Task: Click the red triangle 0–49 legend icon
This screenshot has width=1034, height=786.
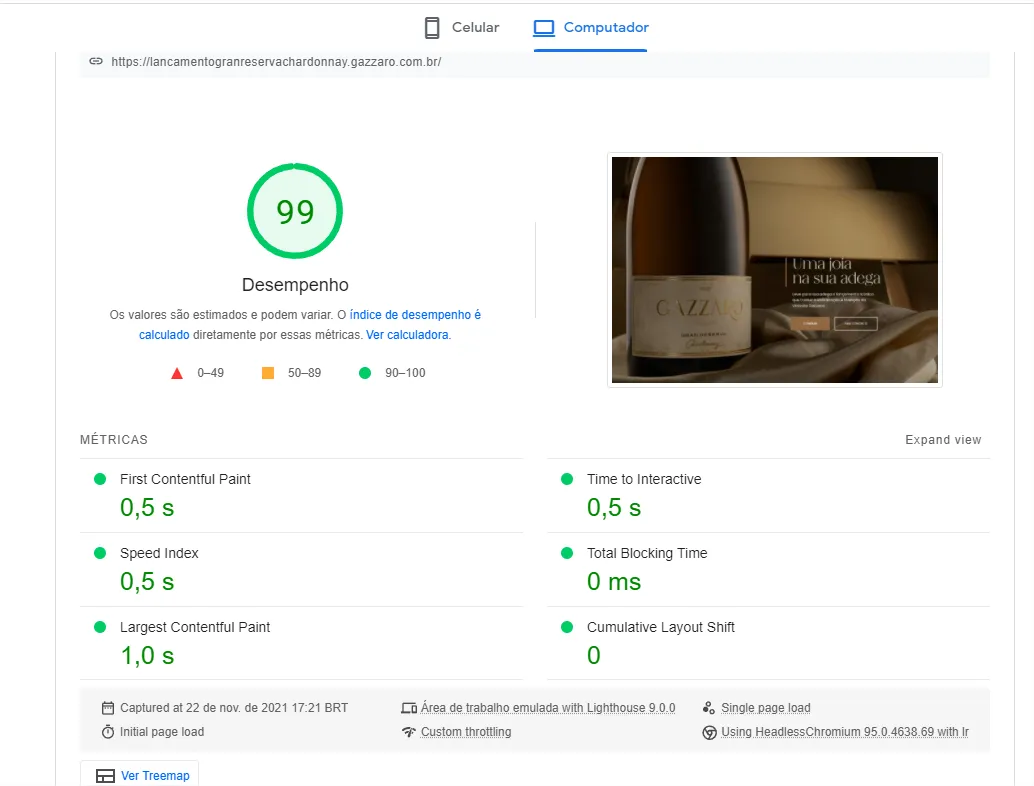Action: (x=177, y=374)
